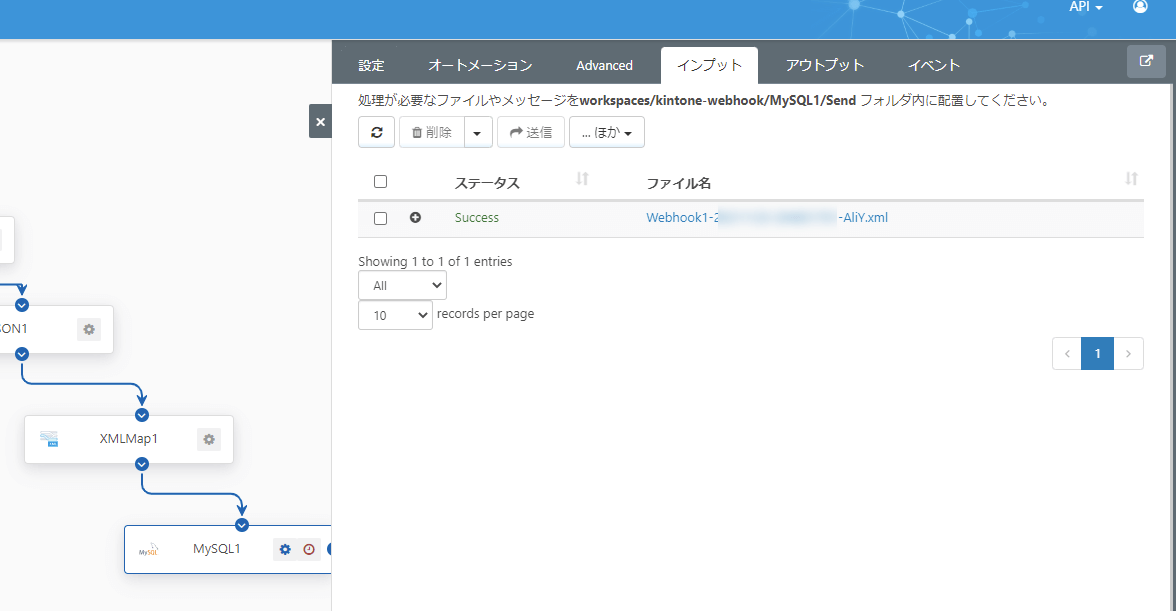Switch to the オートメーション tab

click(x=480, y=65)
